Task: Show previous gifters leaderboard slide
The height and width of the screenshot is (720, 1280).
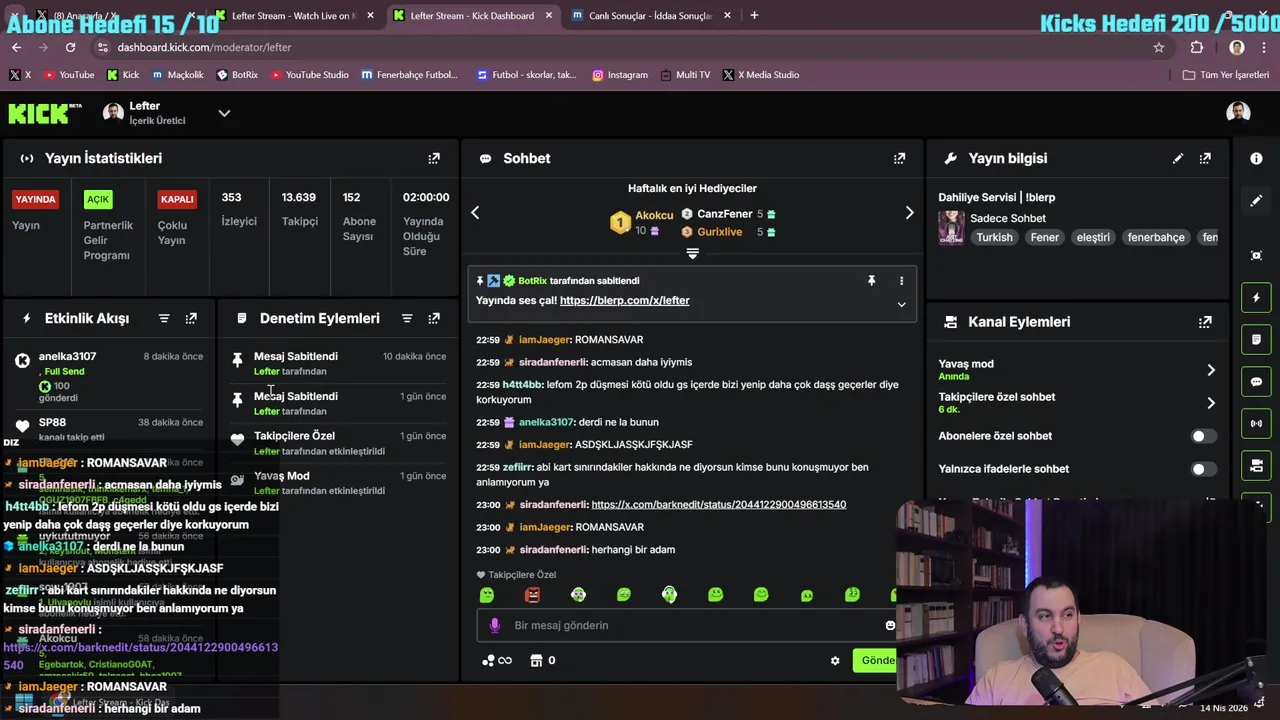Action: [x=475, y=212]
